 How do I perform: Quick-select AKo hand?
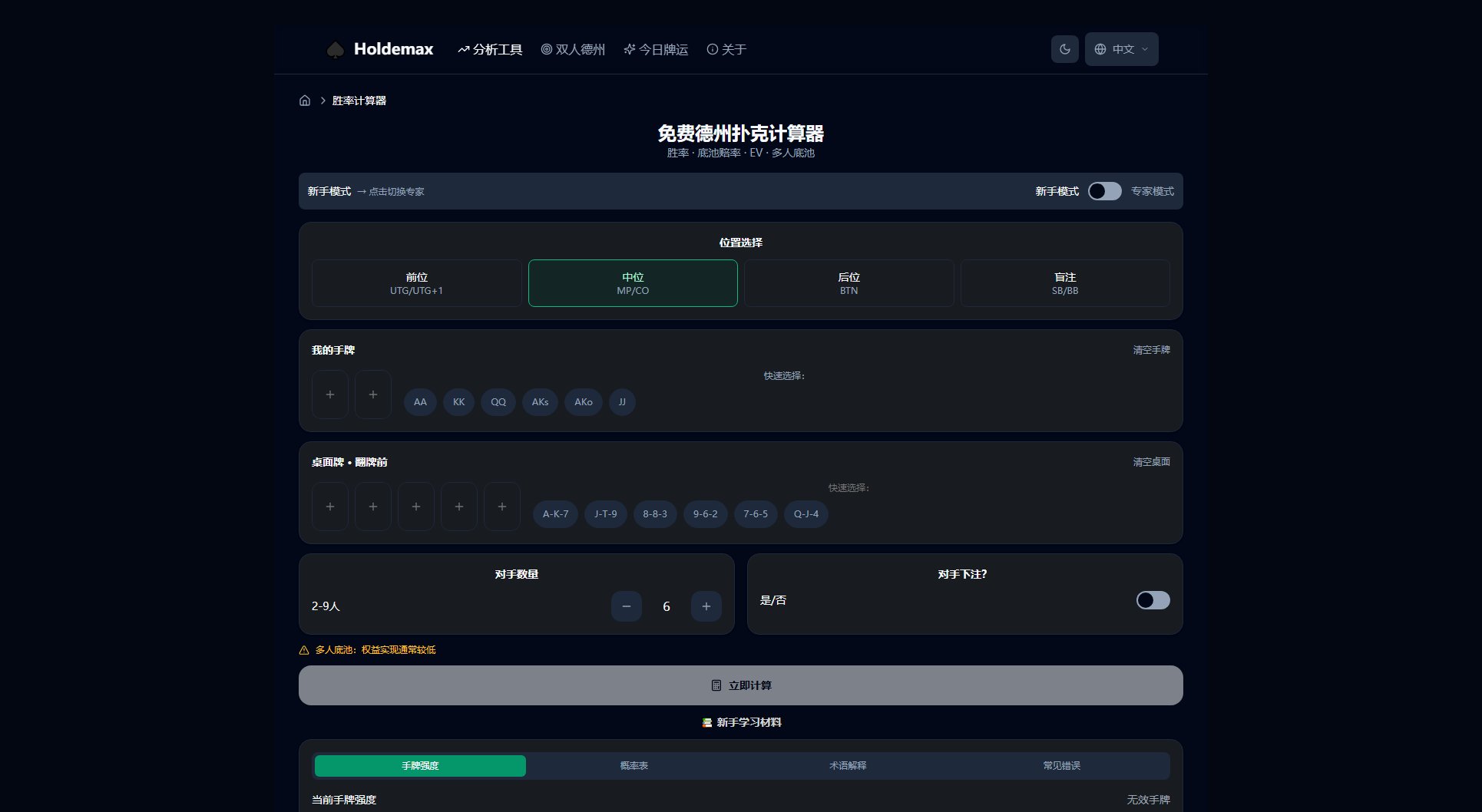584,402
